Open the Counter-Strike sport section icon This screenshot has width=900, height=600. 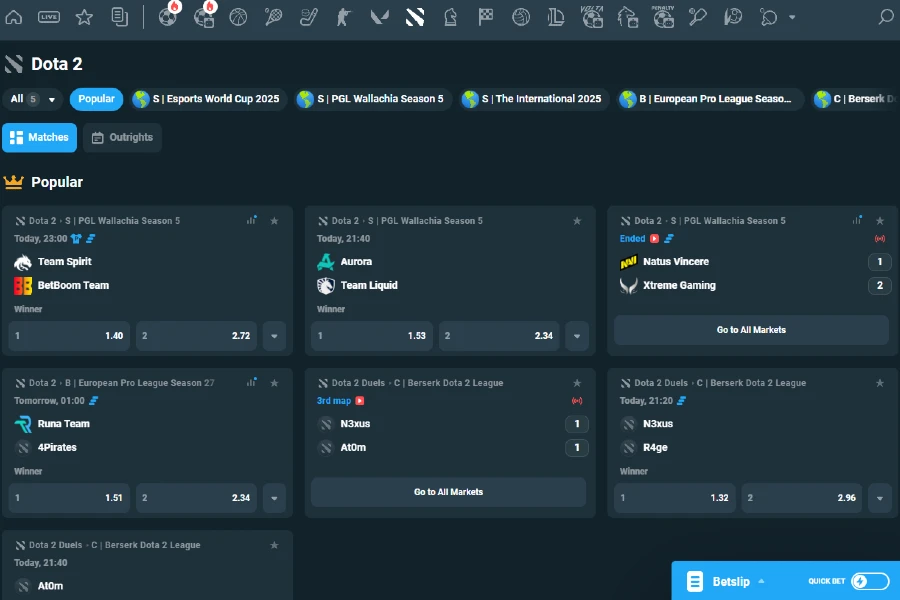[x=344, y=16]
